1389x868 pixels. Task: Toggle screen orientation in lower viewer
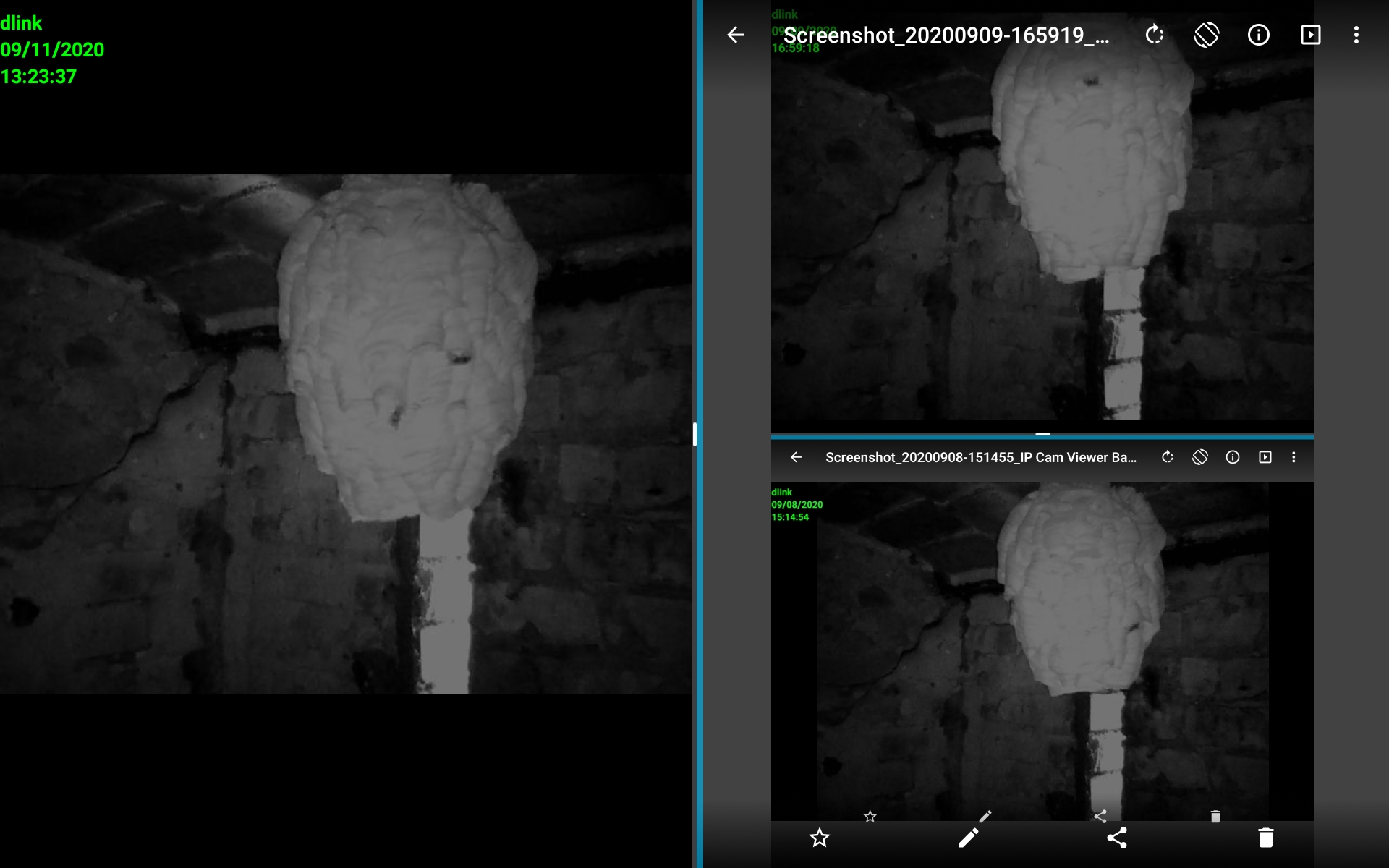click(x=1199, y=457)
